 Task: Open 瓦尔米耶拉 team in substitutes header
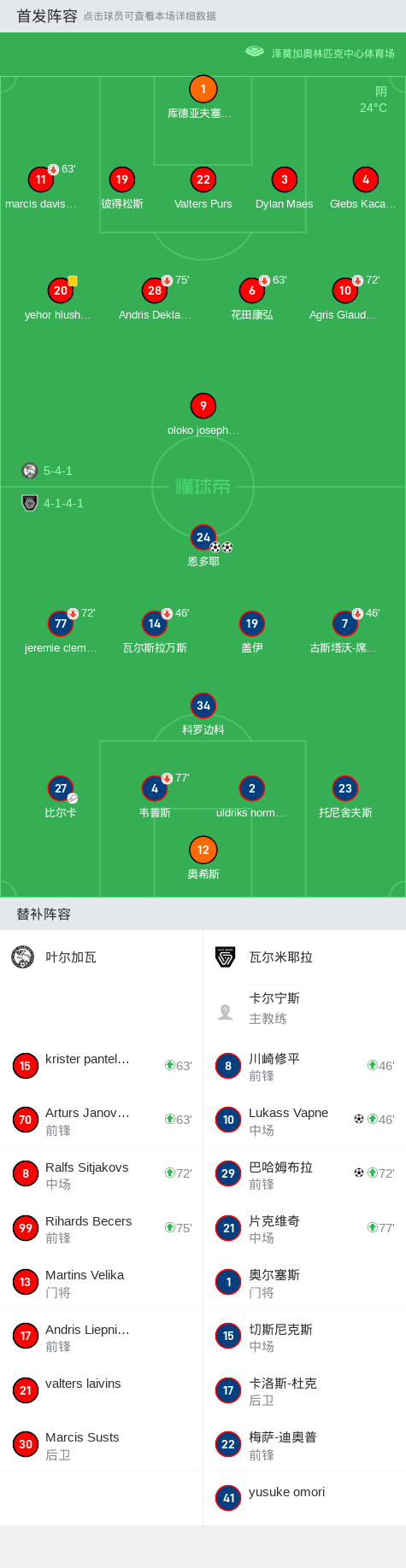pyautogui.click(x=304, y=957)
